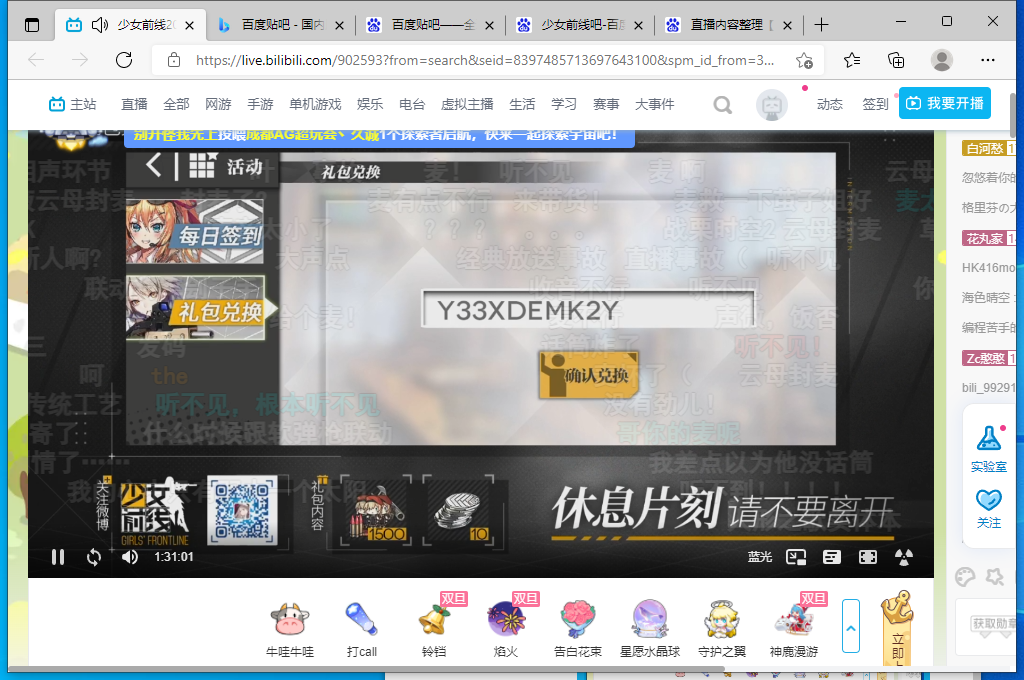Click the horizontal page scrollbar
This screenshot has width=1024, height=680.
click(366, 668)
